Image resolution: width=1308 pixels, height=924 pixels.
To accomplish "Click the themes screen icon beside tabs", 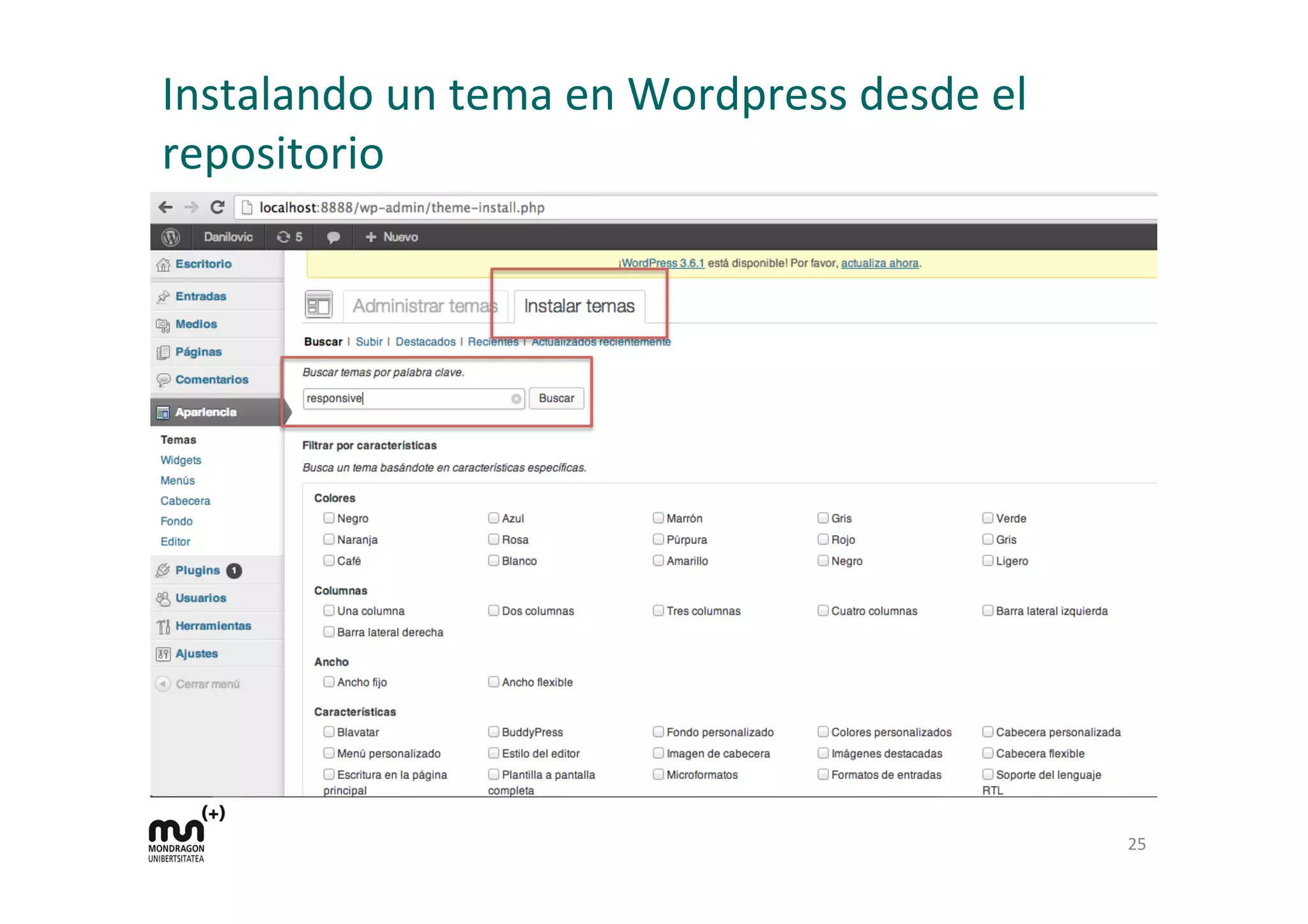I will pos(319,305).
